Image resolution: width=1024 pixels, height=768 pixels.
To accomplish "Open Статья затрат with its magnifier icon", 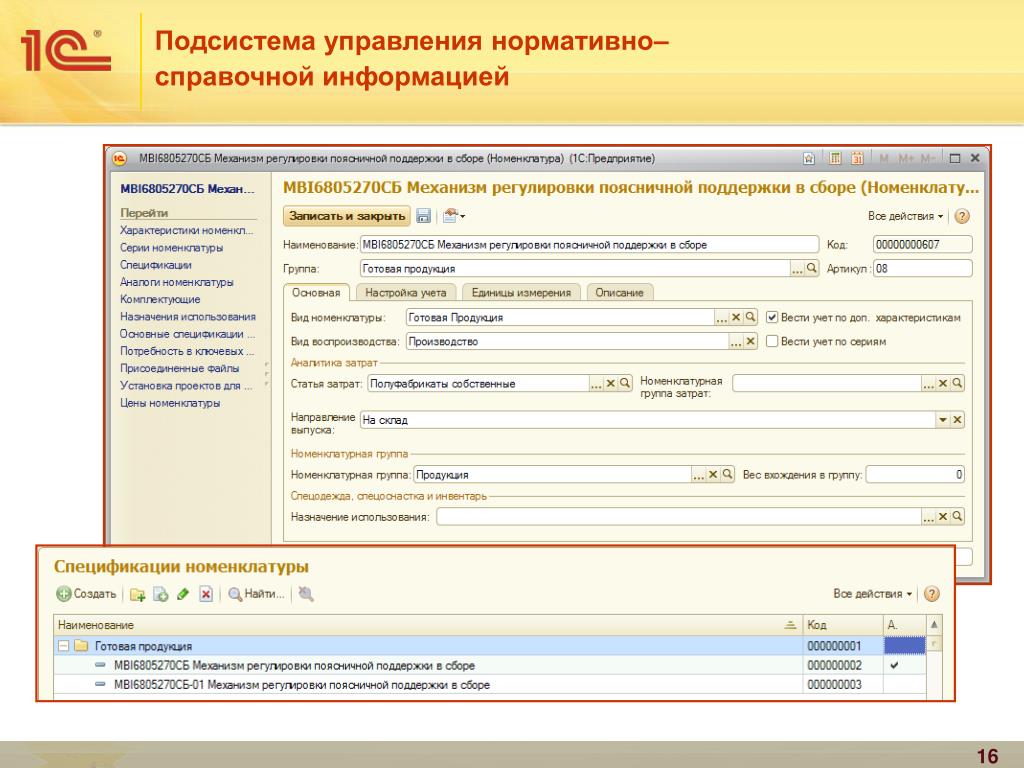I will pos(625,383).
